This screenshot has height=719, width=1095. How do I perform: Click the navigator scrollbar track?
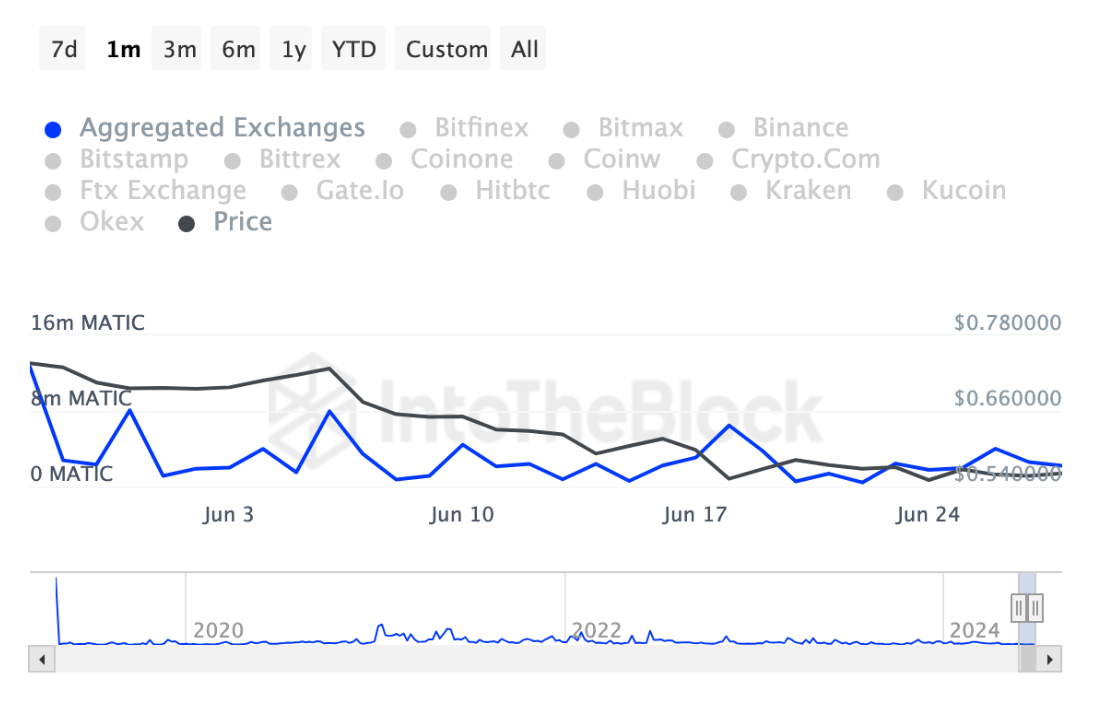coord(500,660)
